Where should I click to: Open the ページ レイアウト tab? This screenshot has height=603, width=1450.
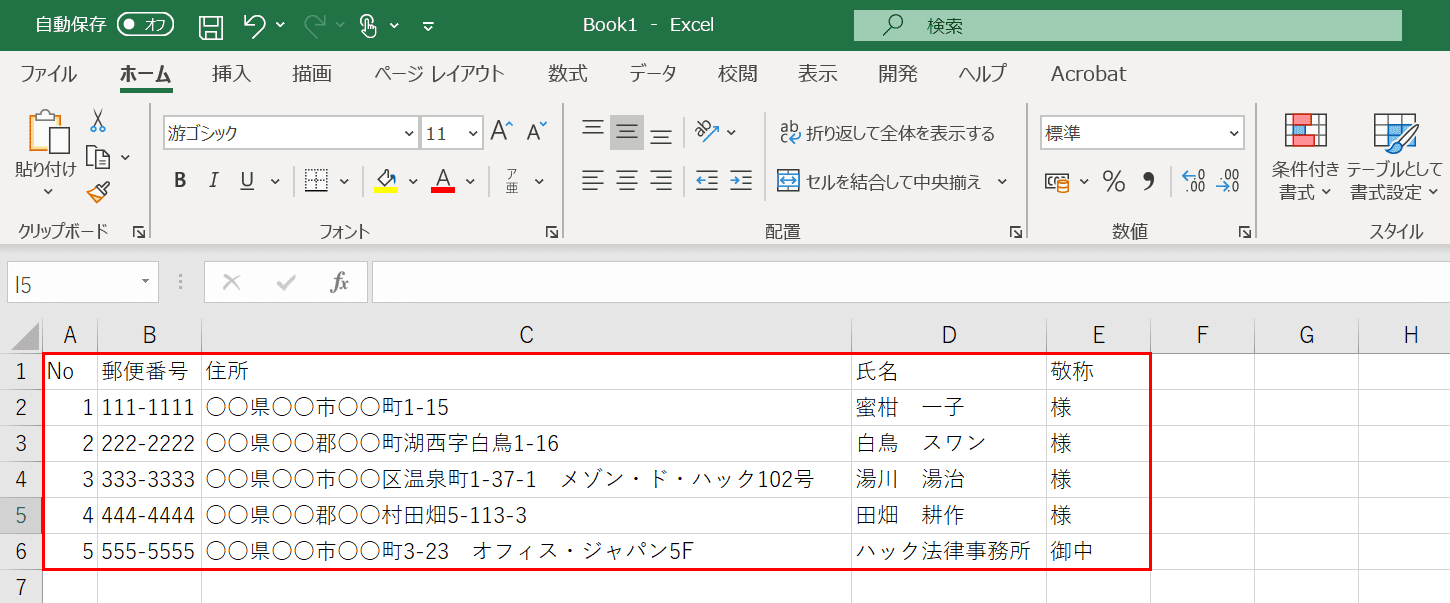(440, 74)
